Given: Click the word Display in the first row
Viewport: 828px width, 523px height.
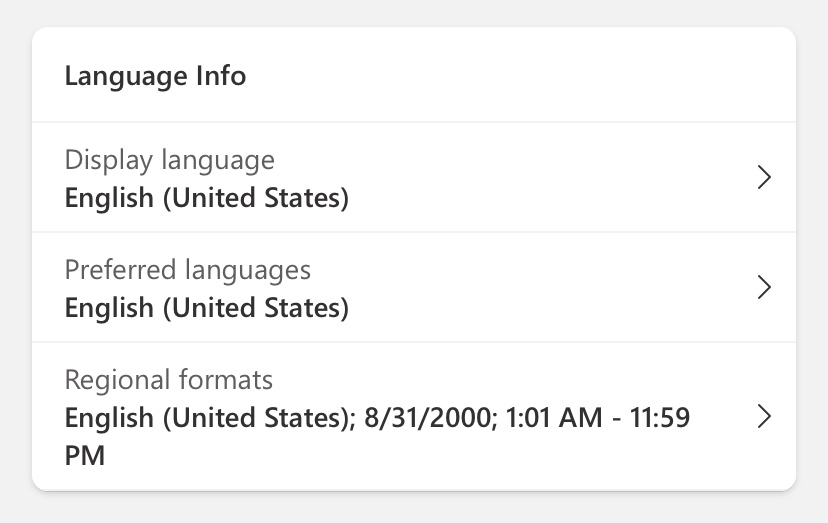Looking at the screenshot, I should pyautogui.click(x=106, y=160).
